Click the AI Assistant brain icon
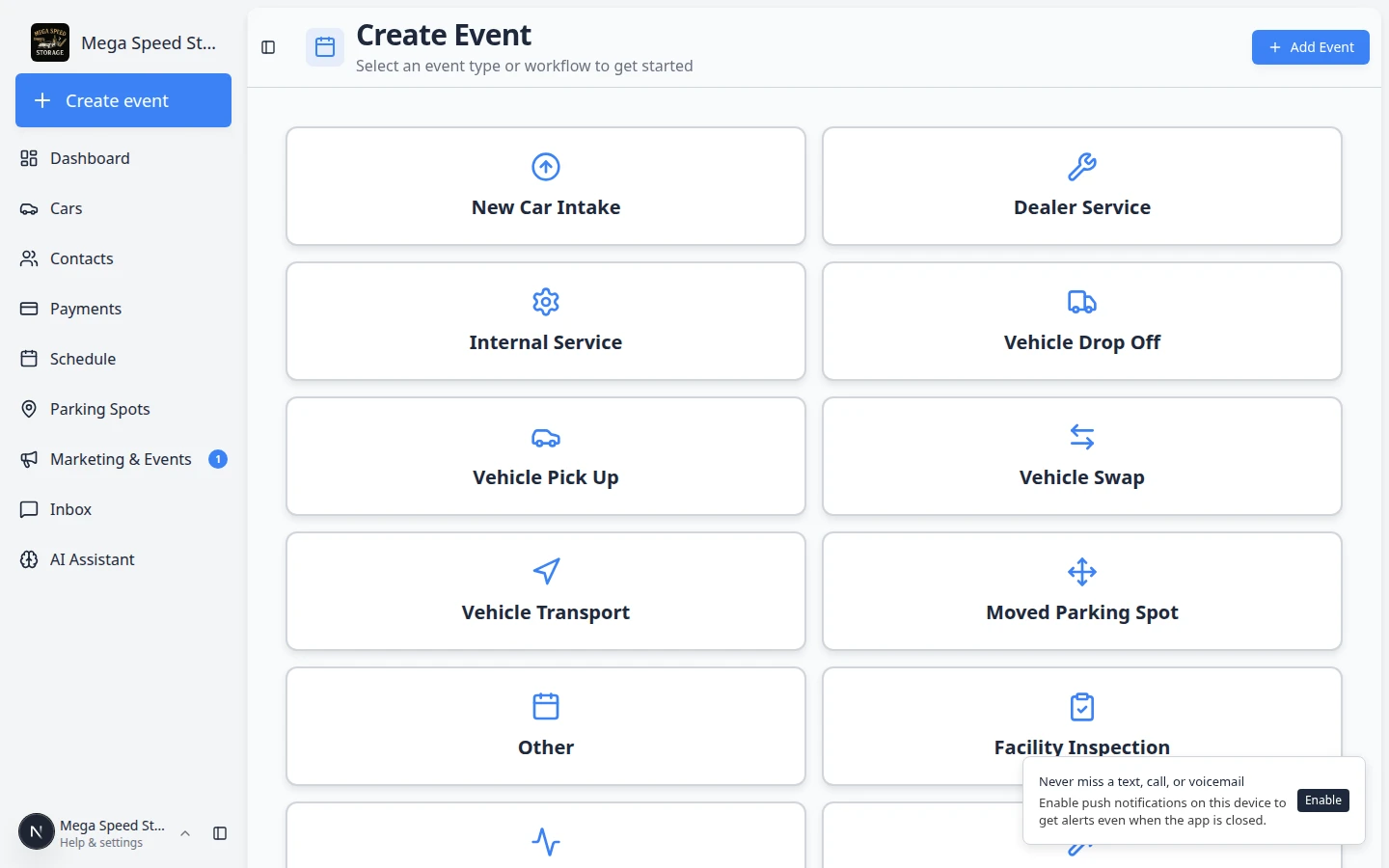This screenshot has width=1389, height=868. point(29,559)
